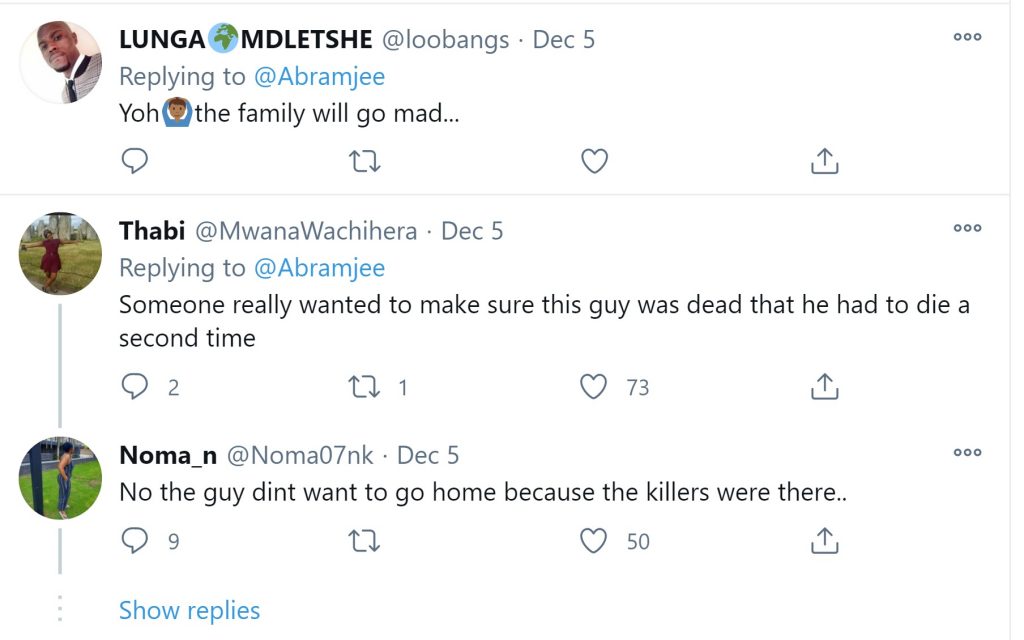The width and height of the screenshot is (1024, 640).
Task: Share Noma_n's tweet via share icon
Action: [824, 541]
